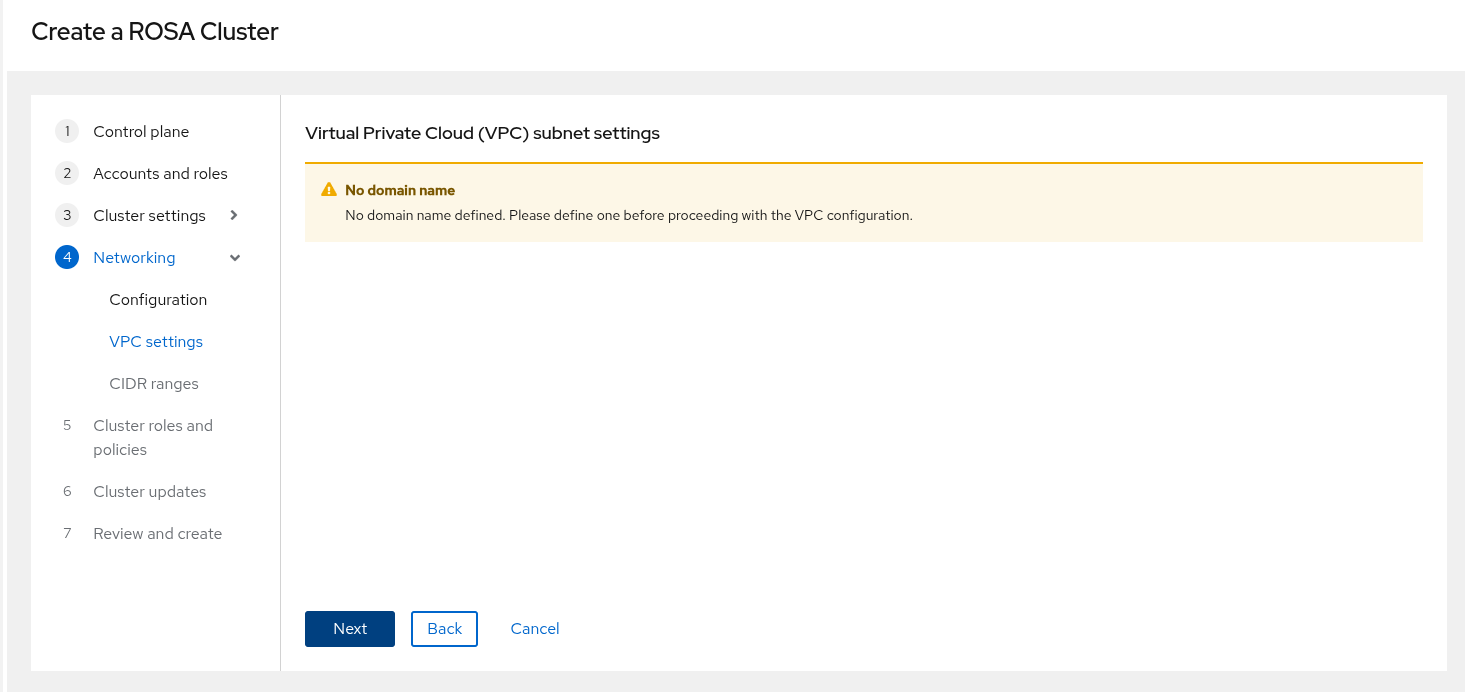Viewport: 1465px width, 692px height.
Task: Open the Control plane step
Action: click(x=141, y=132)
